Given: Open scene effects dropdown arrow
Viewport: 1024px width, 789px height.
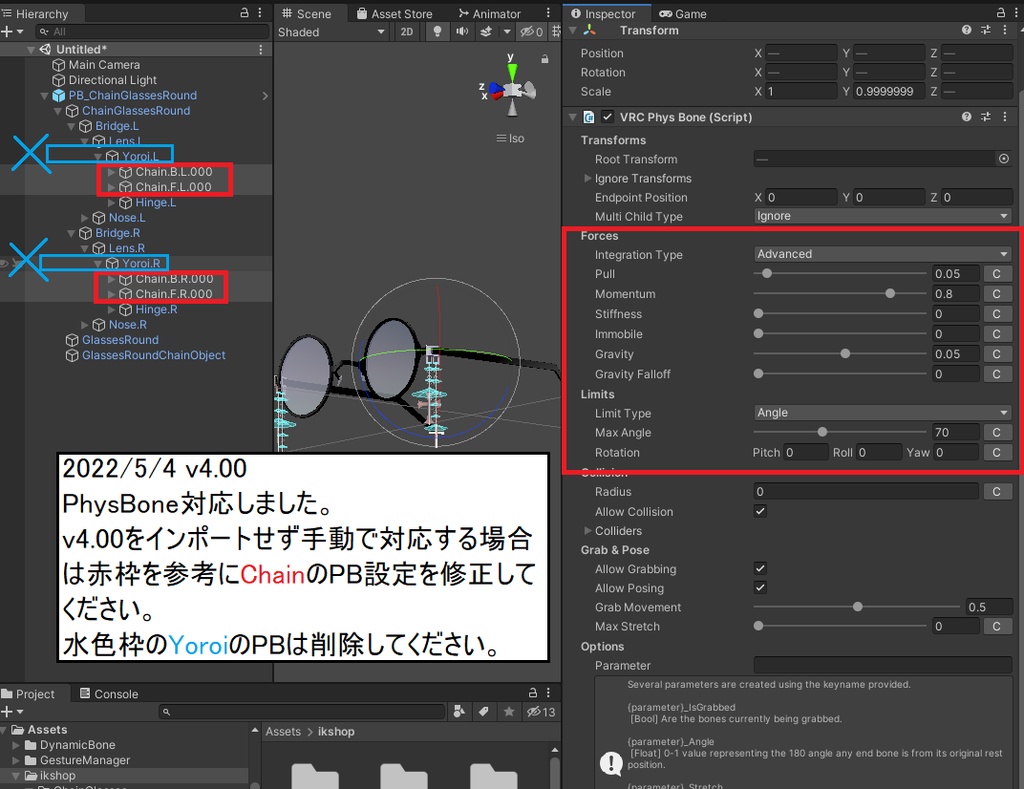Looking at the screenshot, I should coord(506,31).
